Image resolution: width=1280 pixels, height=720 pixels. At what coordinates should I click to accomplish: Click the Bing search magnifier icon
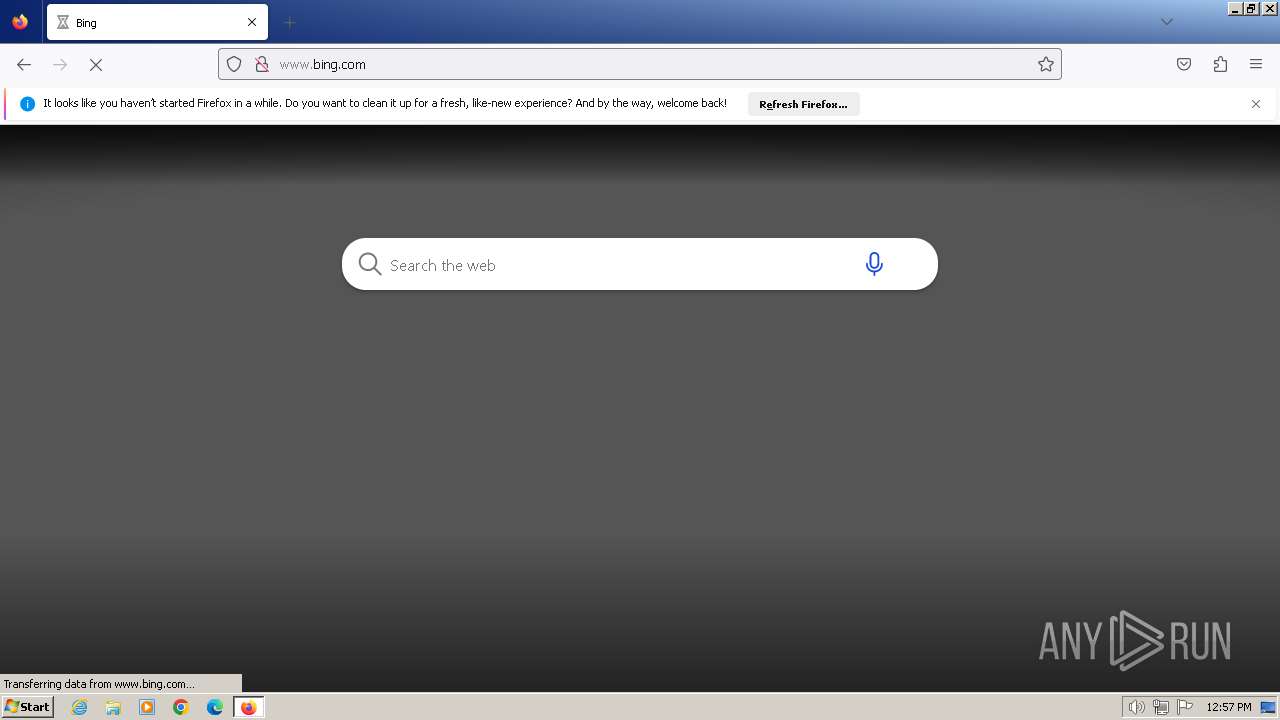pyautogui.click(x=370, y=264)
